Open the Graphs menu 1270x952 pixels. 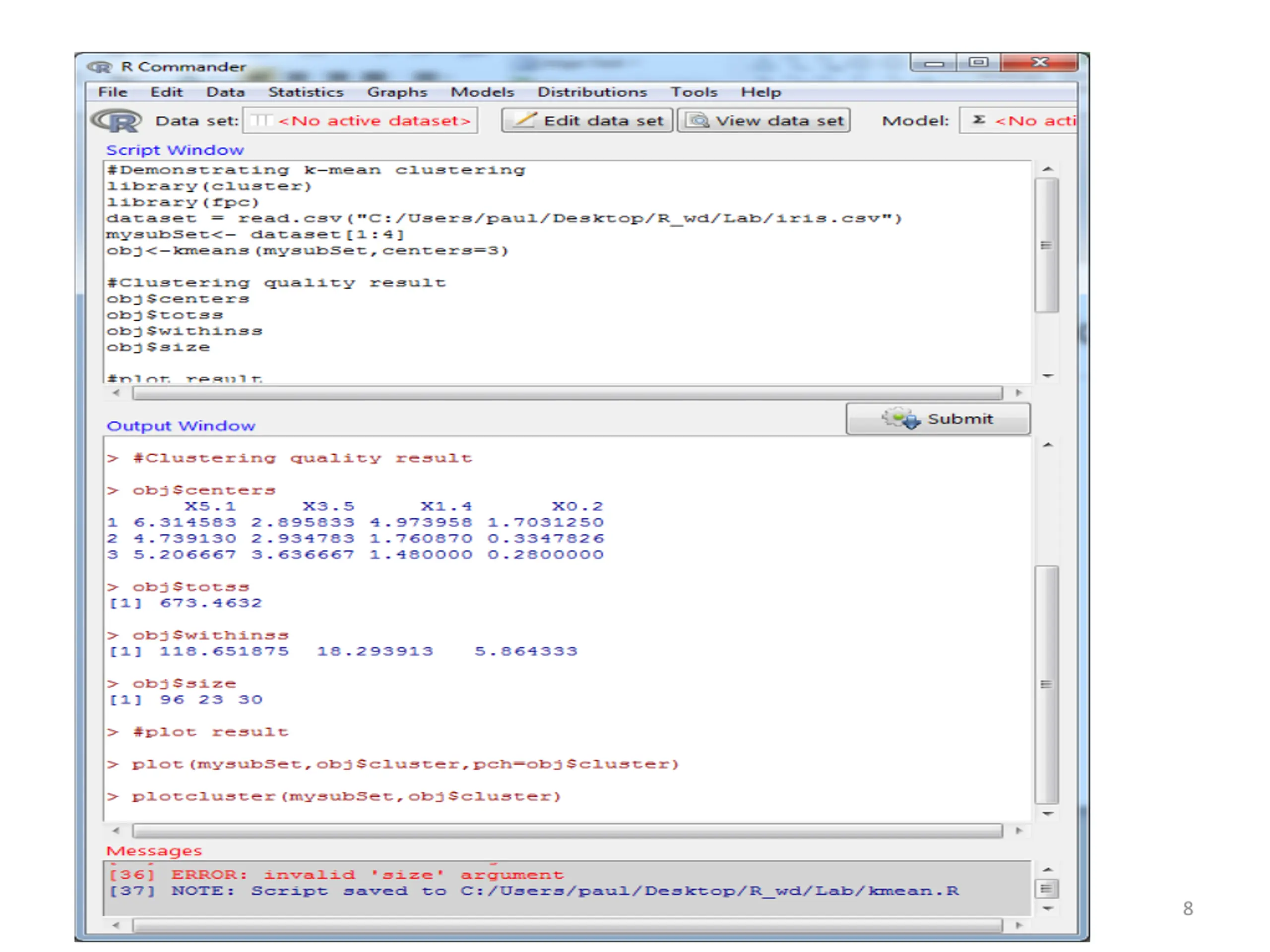pyautogui.click(x=397, y=92)
